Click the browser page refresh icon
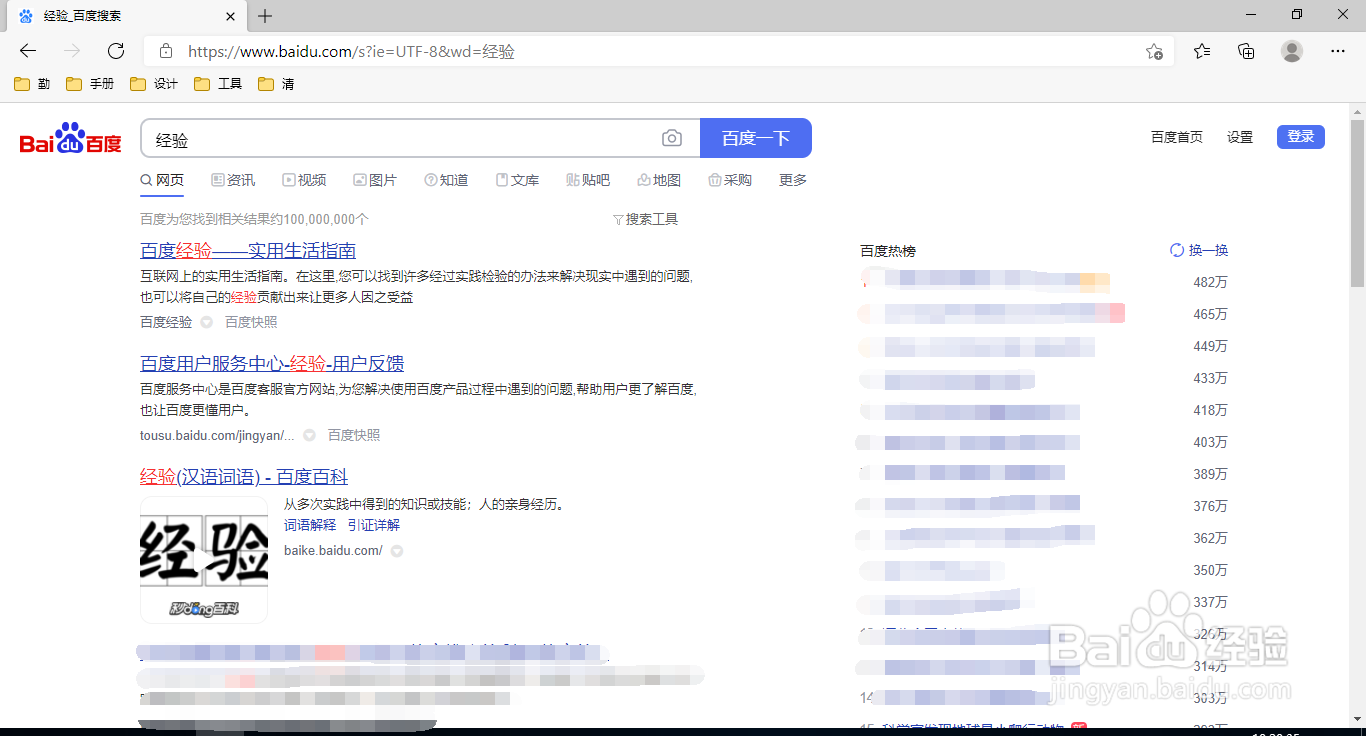 pyautogui.click(x=115, y=51)
